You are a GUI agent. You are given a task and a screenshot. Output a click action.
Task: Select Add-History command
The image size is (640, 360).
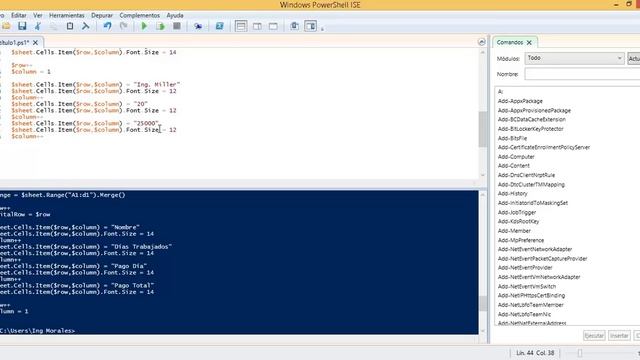coord(512,193)
